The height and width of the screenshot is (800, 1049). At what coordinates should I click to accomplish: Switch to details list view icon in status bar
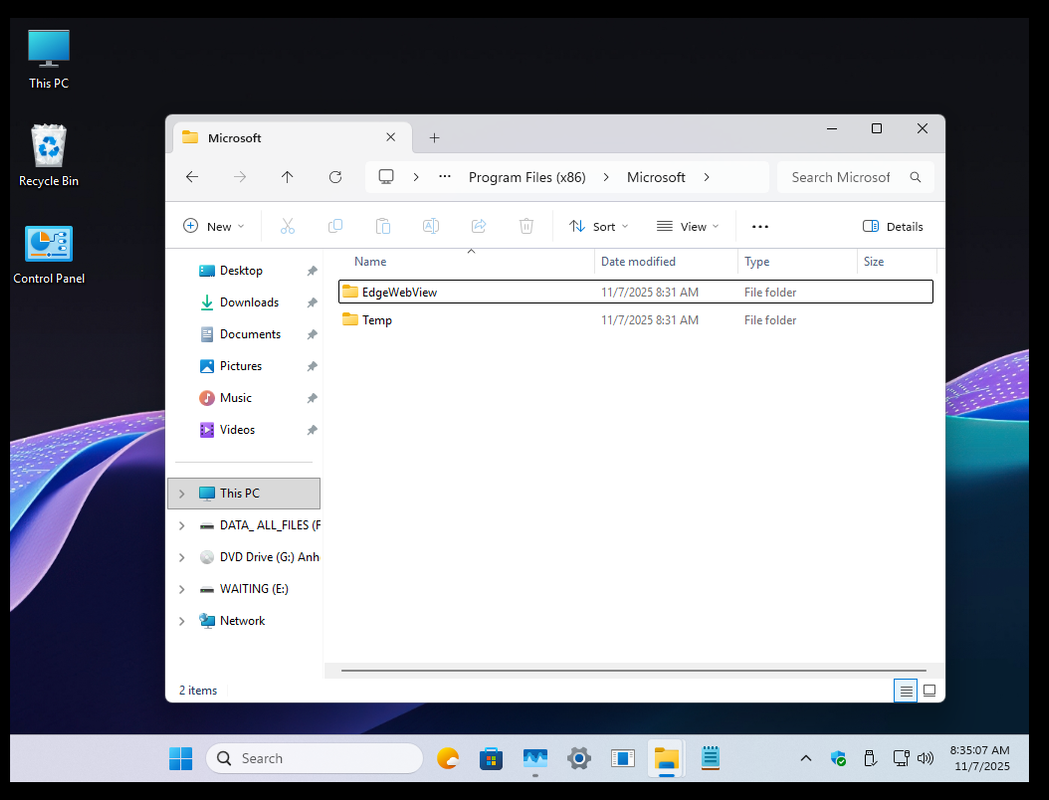pos(906,690)
